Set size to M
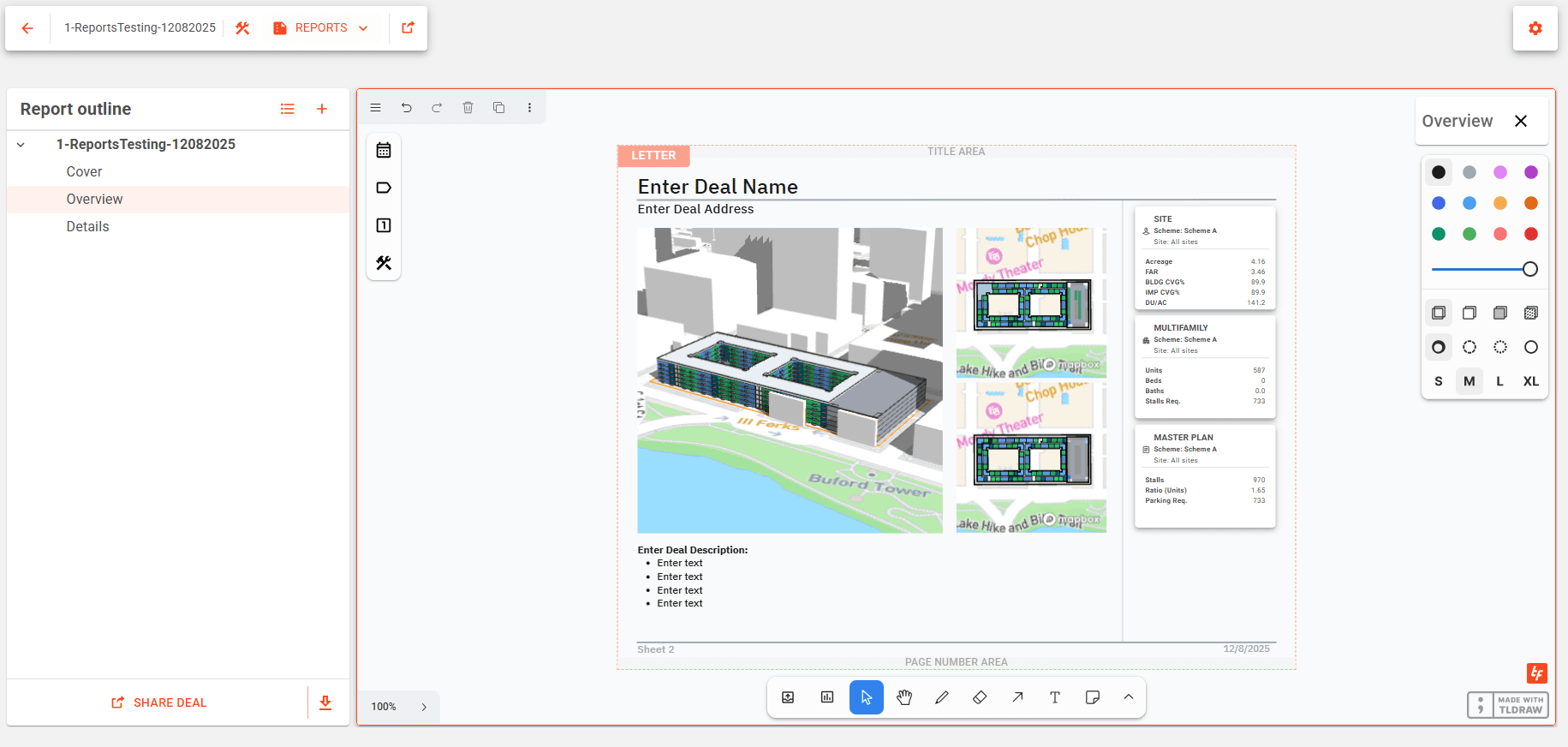 [x=1470, y=381]
